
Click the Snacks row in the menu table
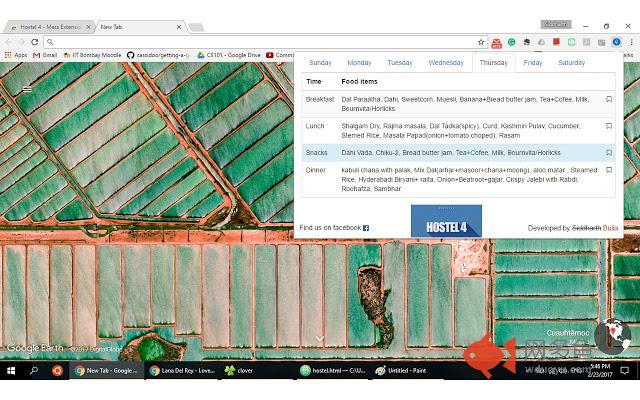coord(458,153)
